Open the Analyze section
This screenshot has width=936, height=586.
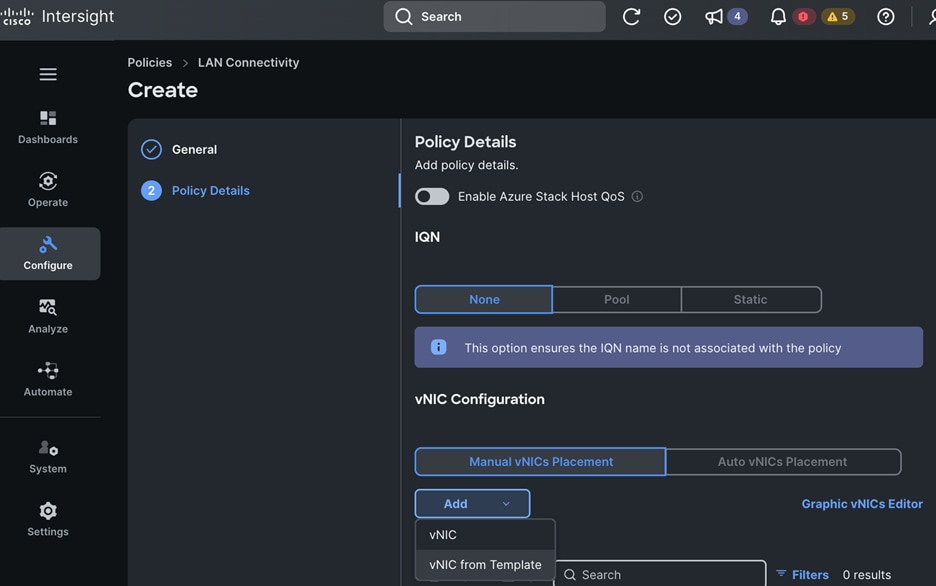(x=48, y=316)
